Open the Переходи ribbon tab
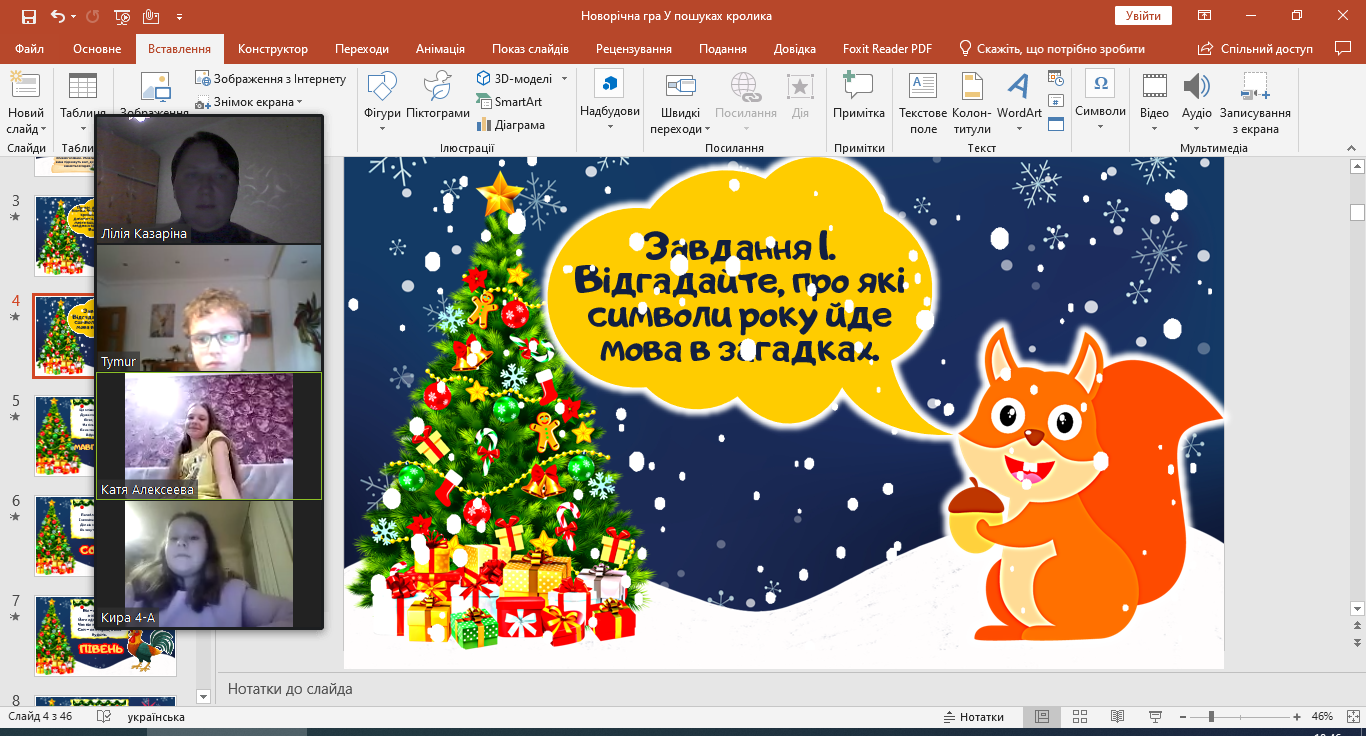The width and height of the screenshot is (1366, 736). pos(362,48)
